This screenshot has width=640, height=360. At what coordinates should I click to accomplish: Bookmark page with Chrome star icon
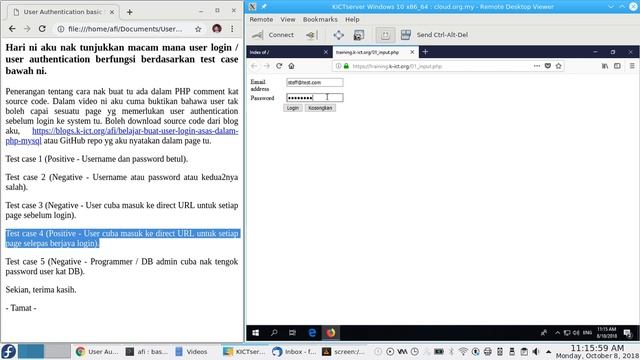(x=198, y=29)
